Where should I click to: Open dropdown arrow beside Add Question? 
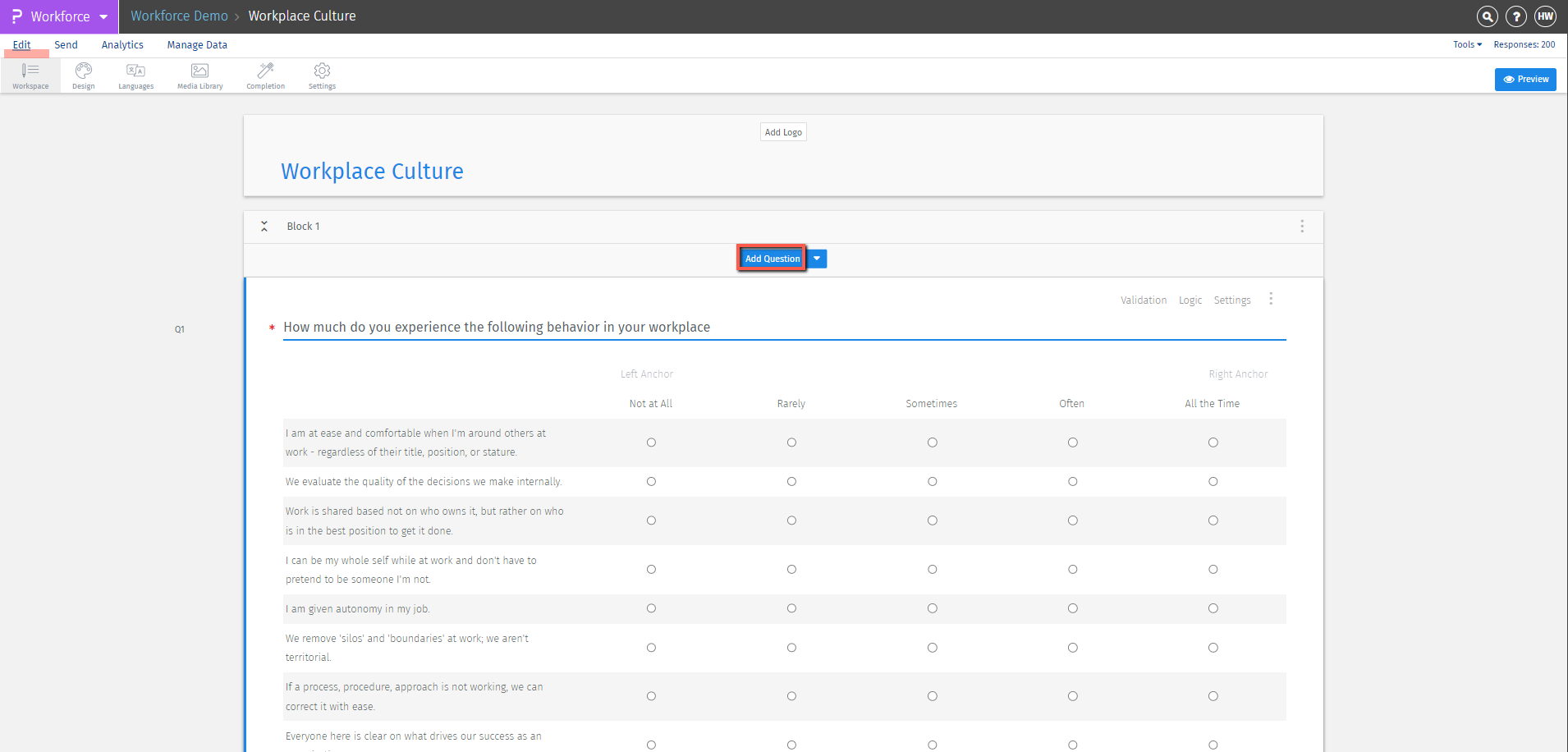tap(817, 259)
